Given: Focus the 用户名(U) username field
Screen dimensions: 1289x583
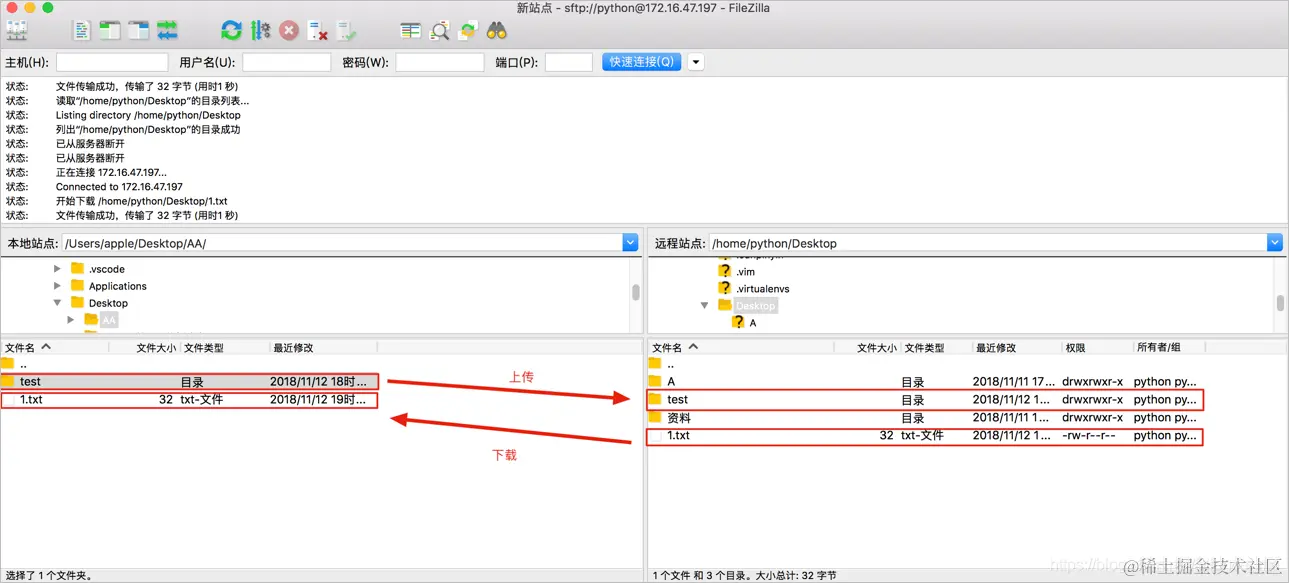Looking at the screenshot, I should coord(286,62).
